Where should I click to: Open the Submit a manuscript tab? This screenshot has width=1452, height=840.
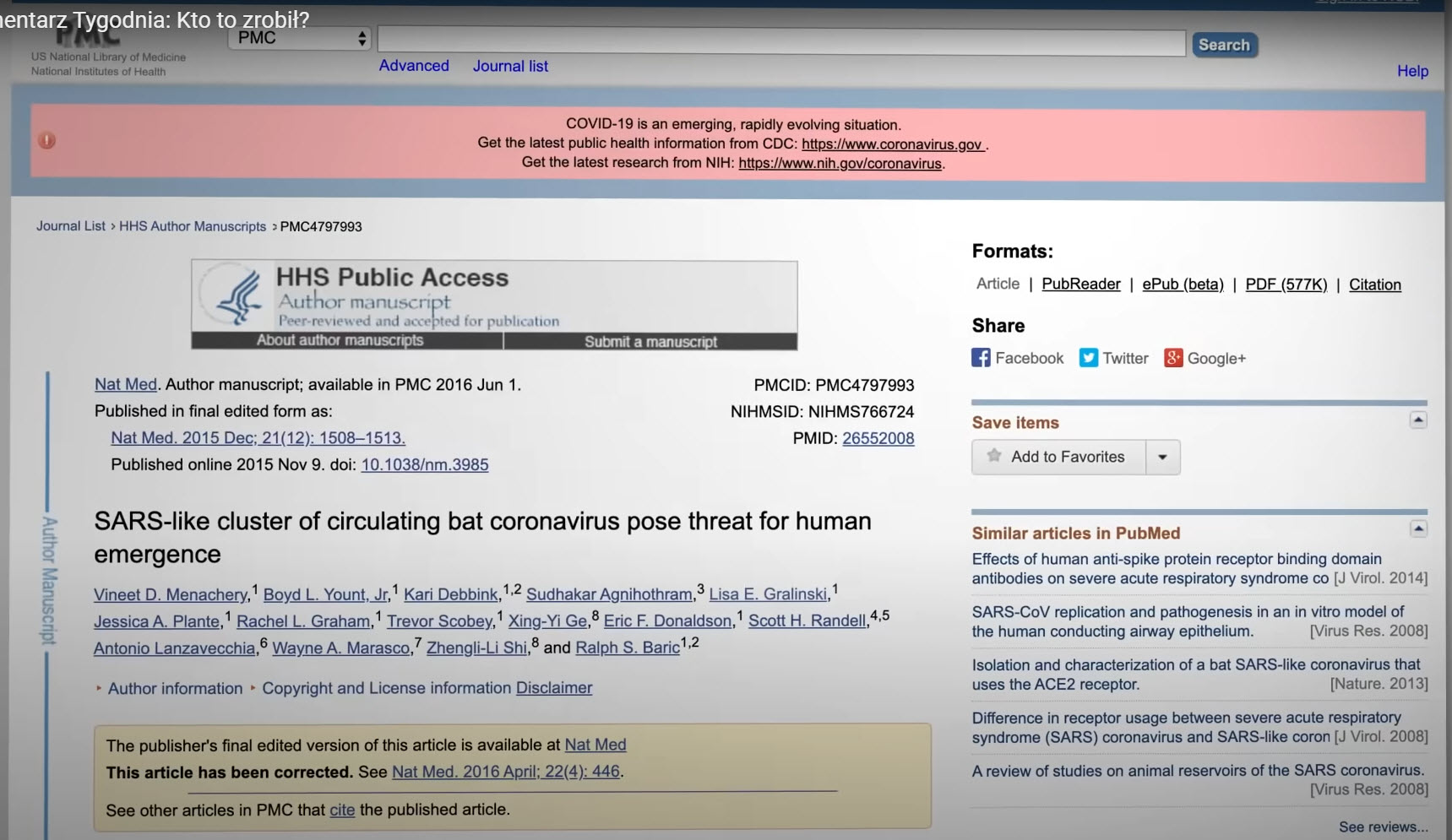click(650, 341)
